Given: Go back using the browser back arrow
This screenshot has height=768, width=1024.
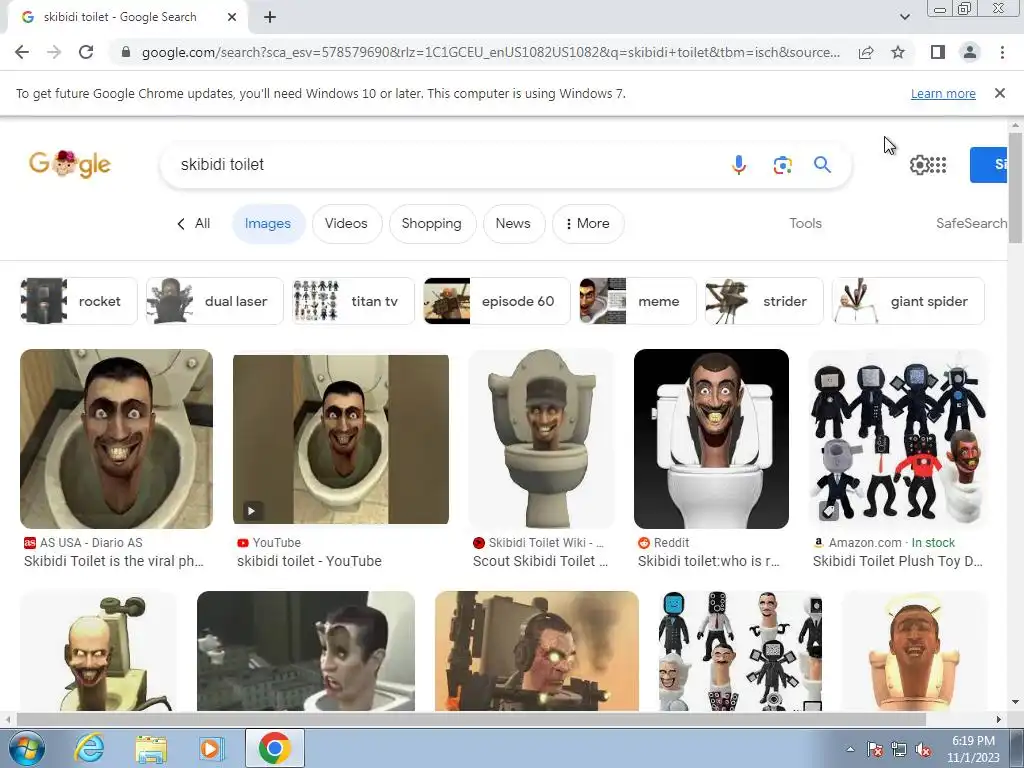Looking at the screenshot, I should [22, 52].
